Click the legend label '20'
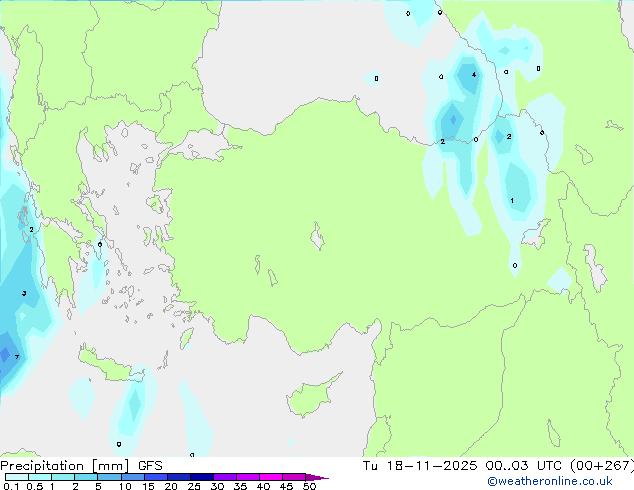Viewport: 634px width, 490px height. pos(171,486)
